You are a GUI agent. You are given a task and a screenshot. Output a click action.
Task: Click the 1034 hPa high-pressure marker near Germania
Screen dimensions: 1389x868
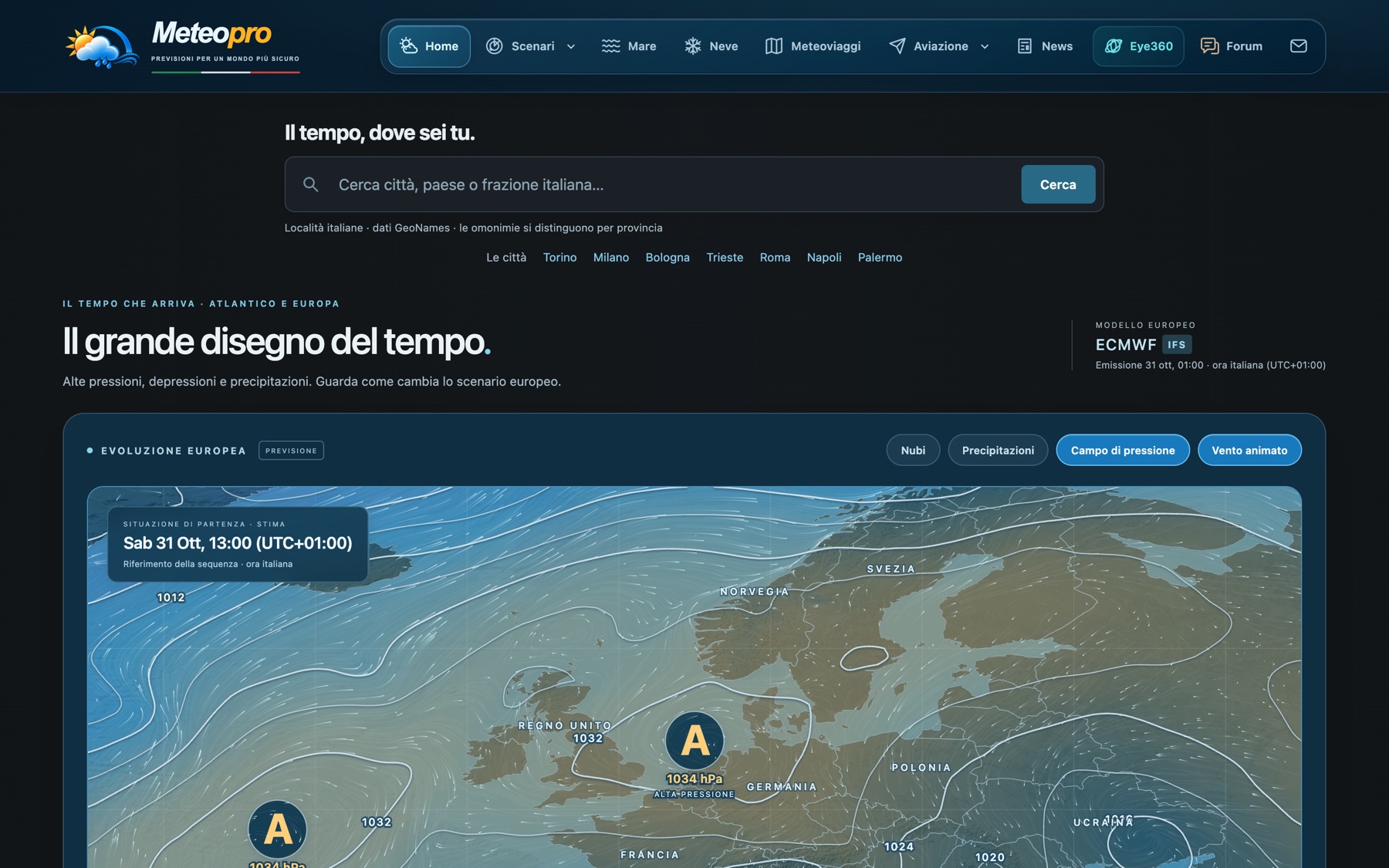click(694, 741)
